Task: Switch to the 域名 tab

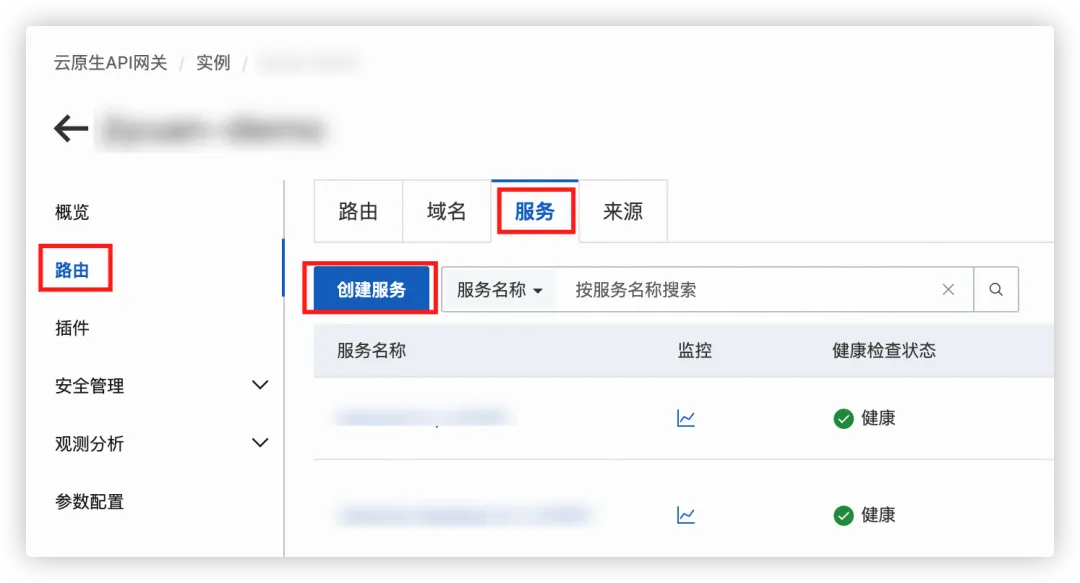Action: coord(446,212)
